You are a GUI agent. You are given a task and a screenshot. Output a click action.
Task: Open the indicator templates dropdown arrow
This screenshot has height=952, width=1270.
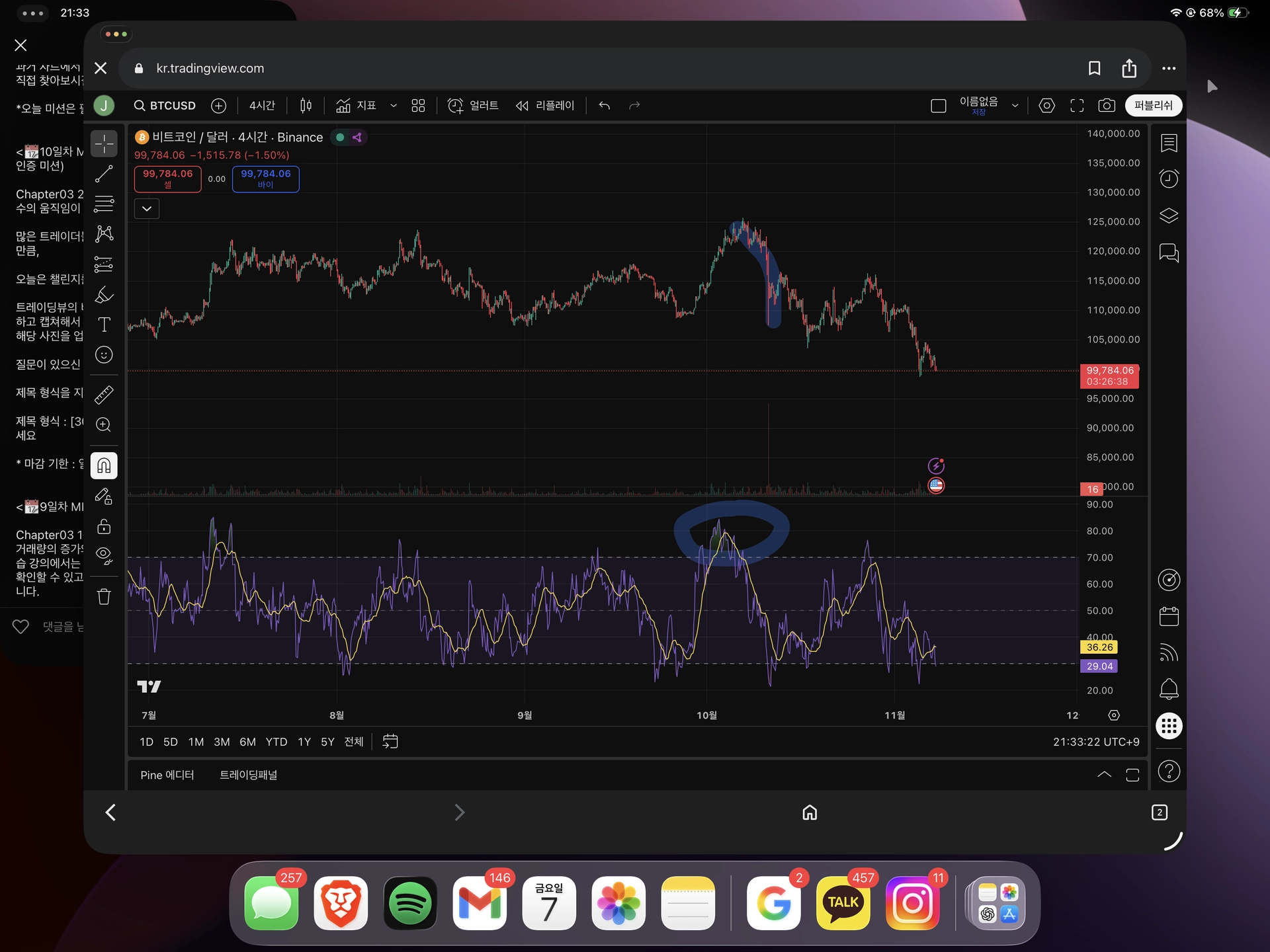(394, 106)
